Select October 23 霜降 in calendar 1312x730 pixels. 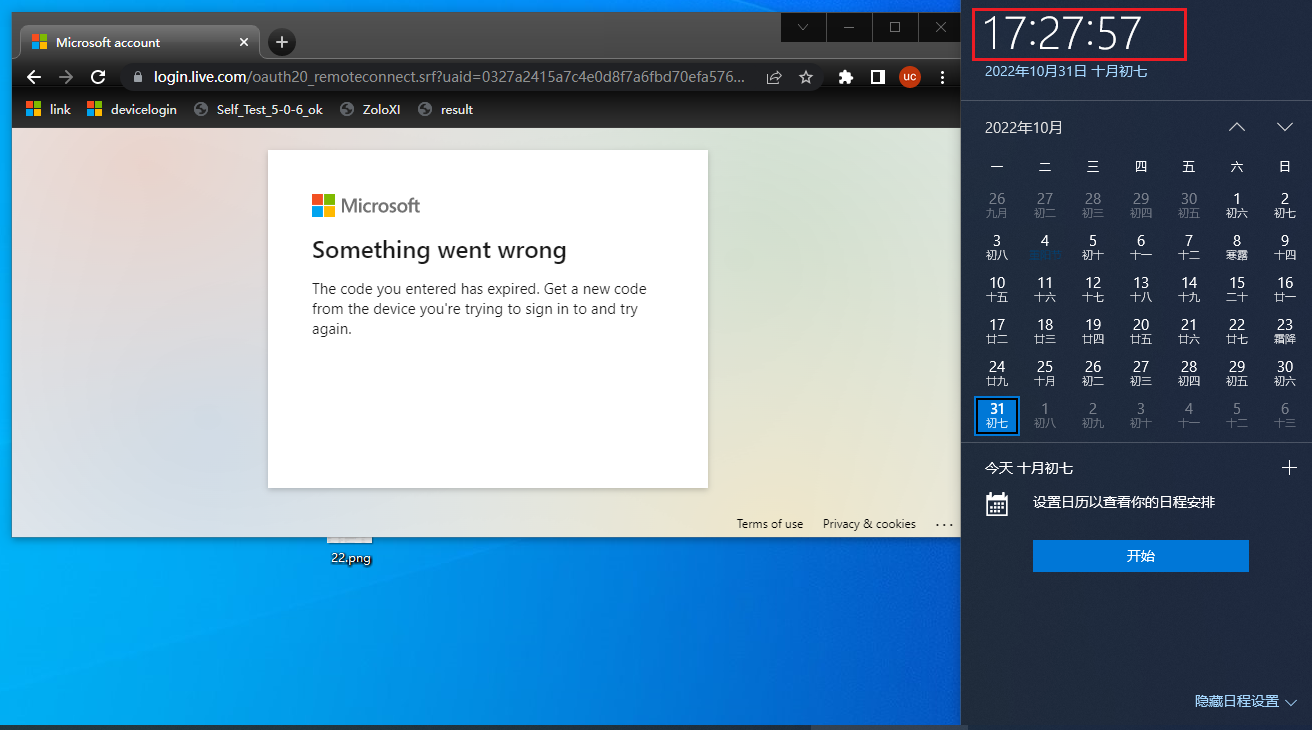click(x=1285, y=331)
